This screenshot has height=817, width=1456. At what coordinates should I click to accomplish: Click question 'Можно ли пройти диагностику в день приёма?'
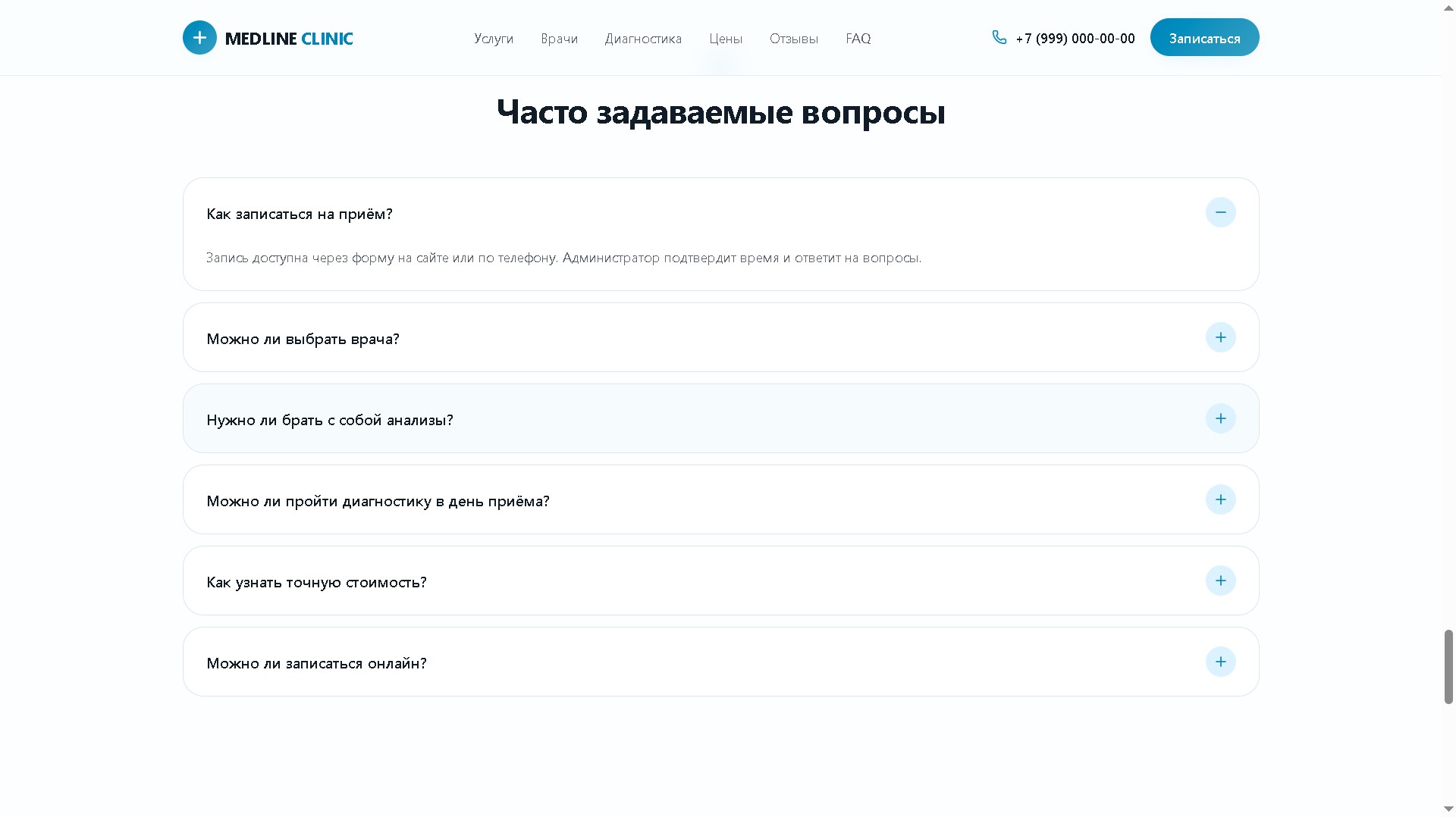(378, 502)
